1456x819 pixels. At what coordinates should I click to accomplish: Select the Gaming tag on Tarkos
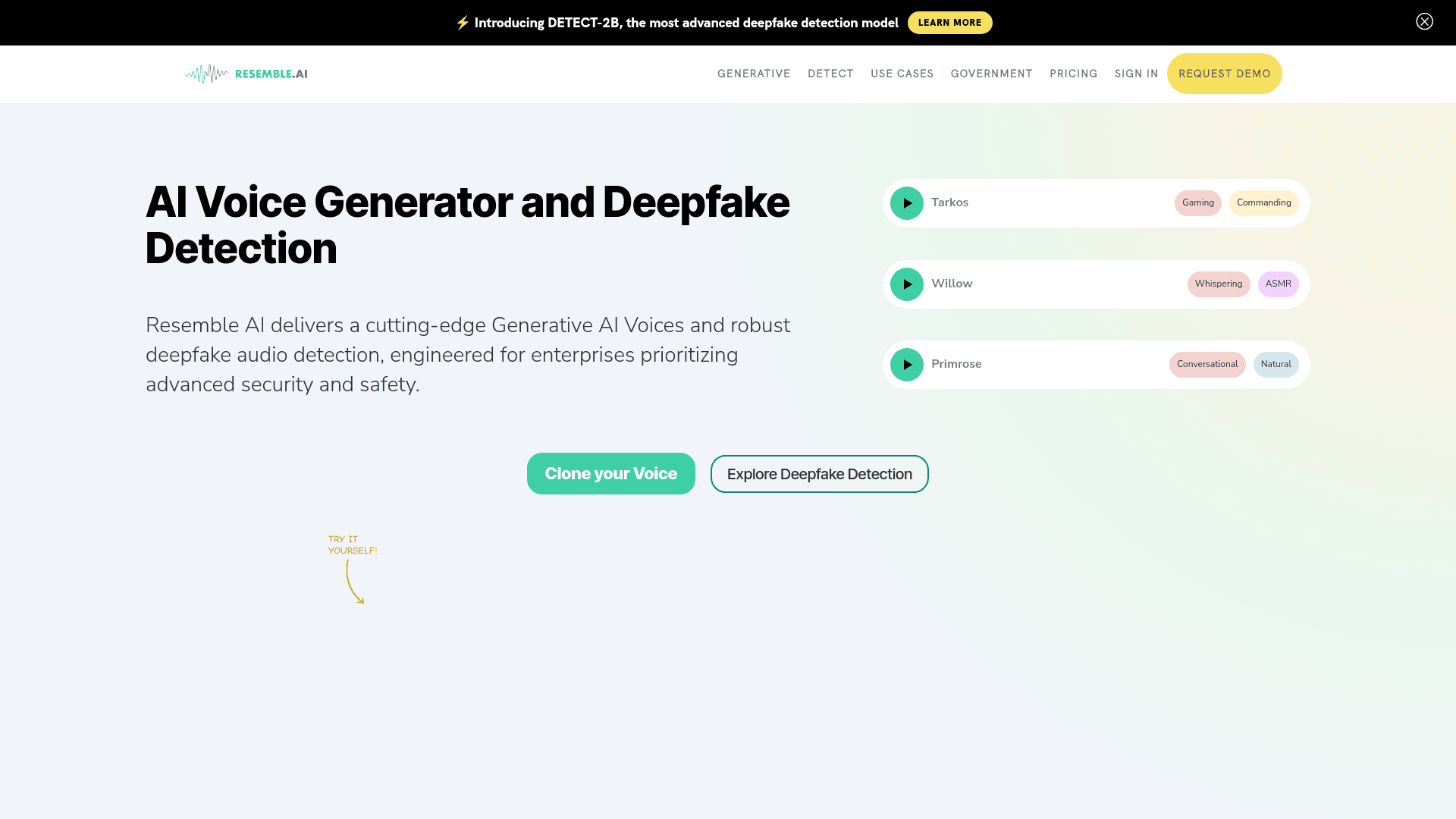click(x=1197, y=203)
